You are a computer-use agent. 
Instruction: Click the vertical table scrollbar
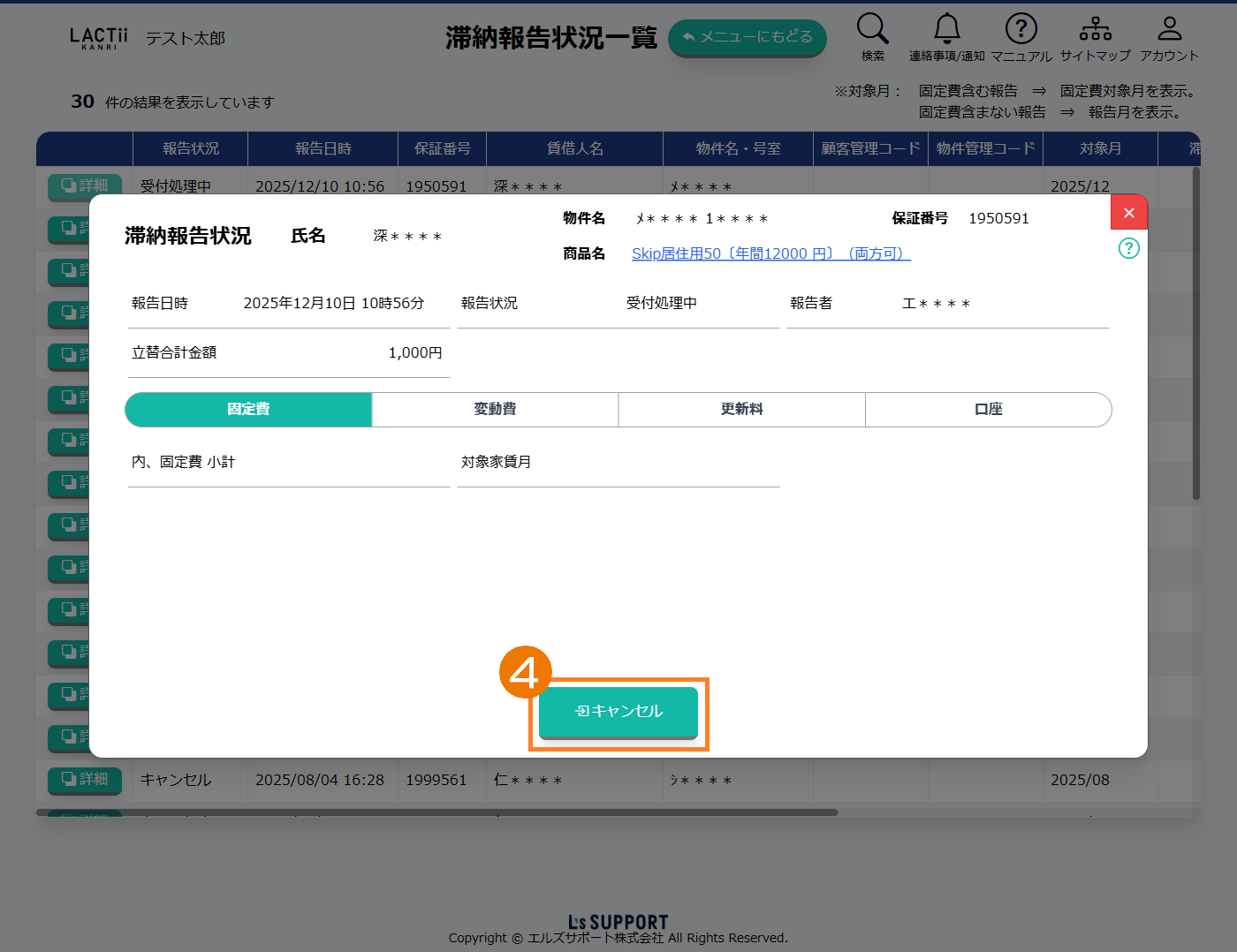click(1196, 336)
